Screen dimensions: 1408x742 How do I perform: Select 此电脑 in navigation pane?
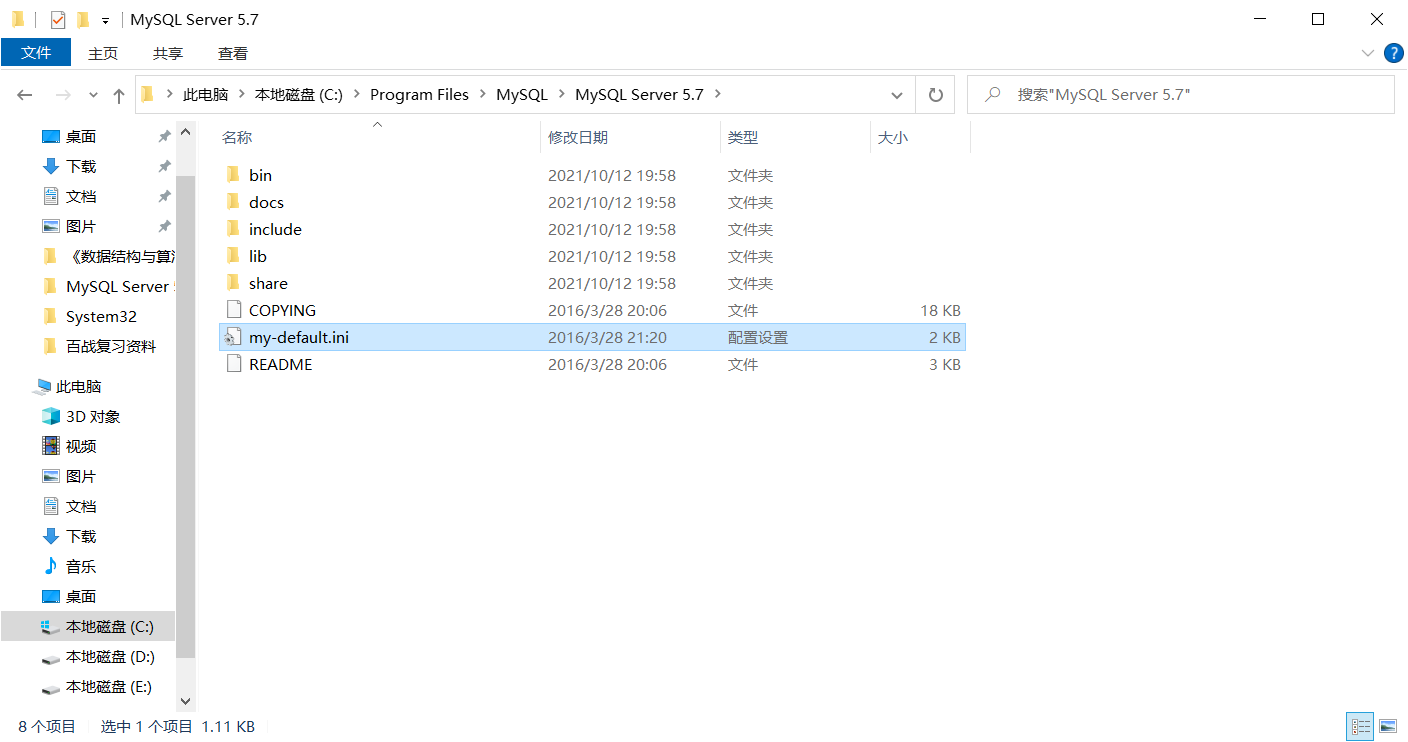(78, 387)
